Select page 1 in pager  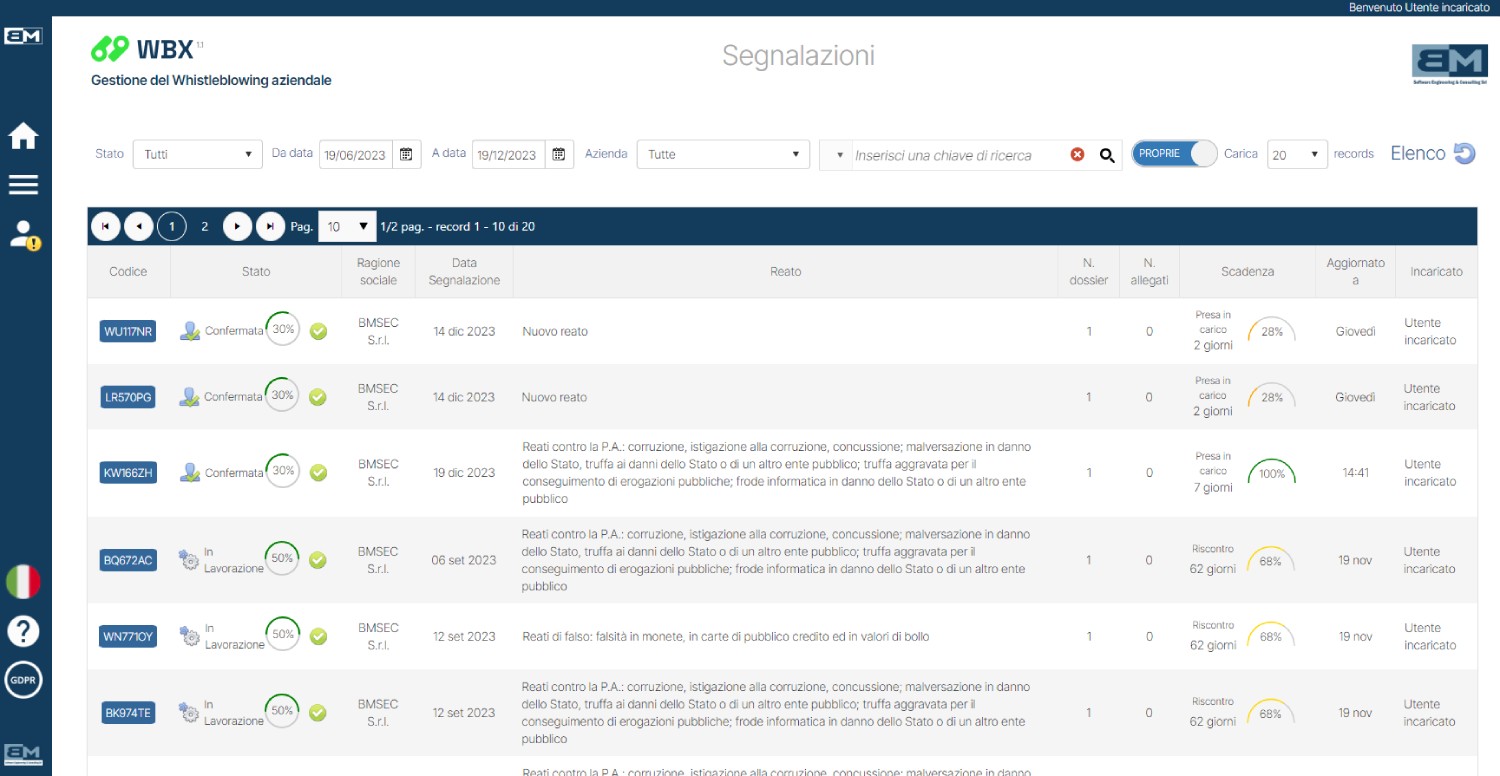coord(171,227)
